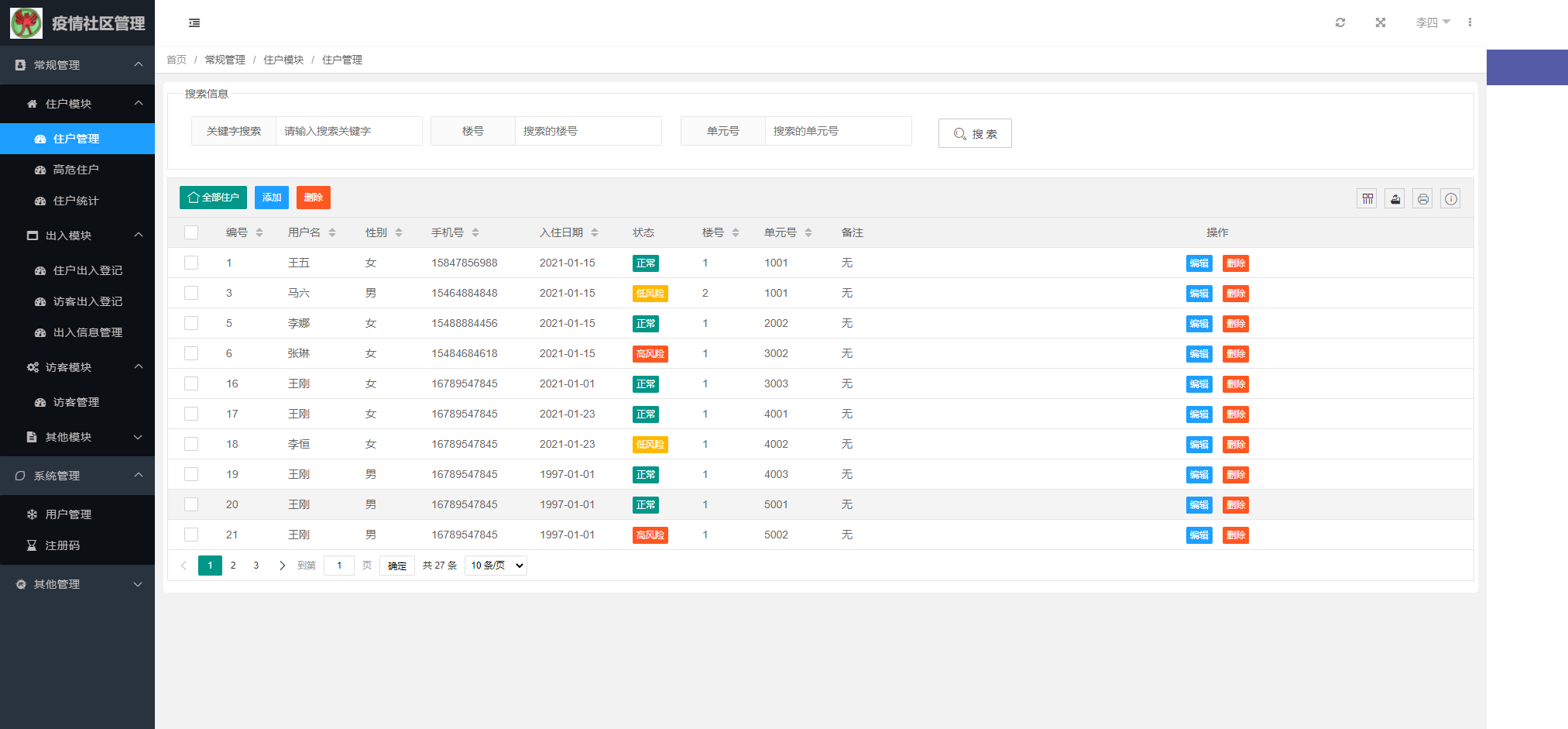Go to next page arrow
The width and height of the screenshot is (1568, 729).
282,566
